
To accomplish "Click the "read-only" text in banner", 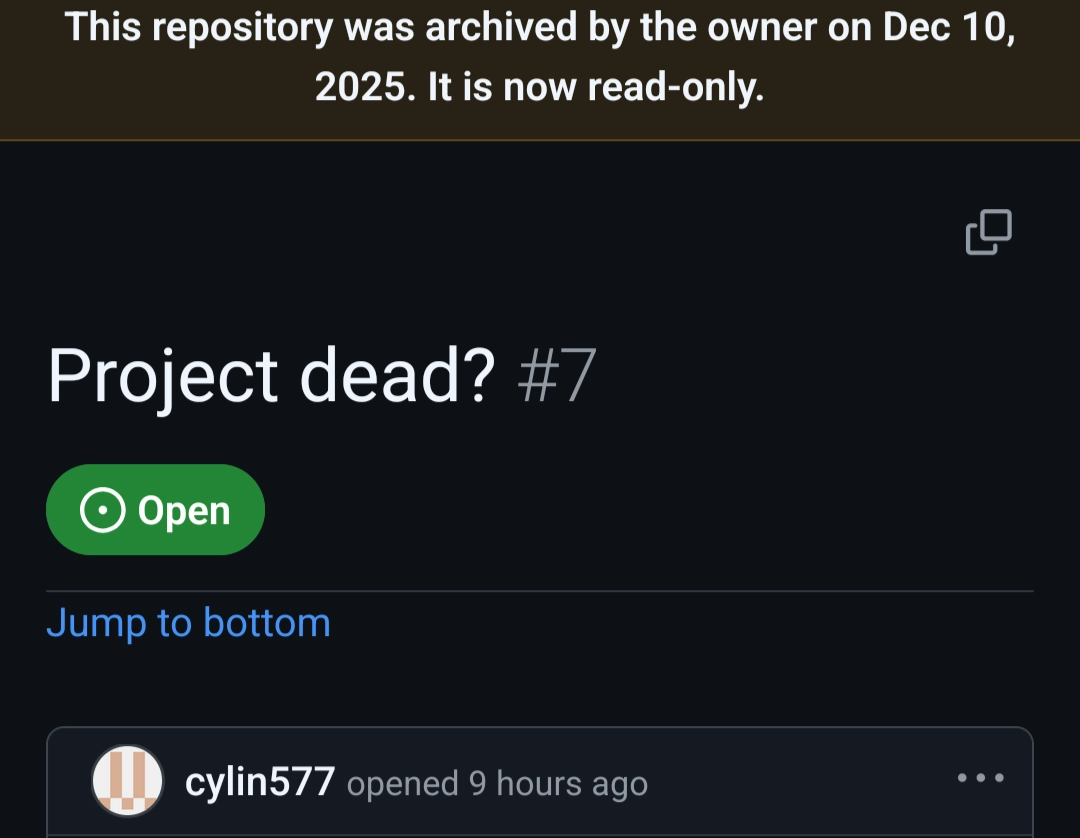I will [x=676, y=88].
